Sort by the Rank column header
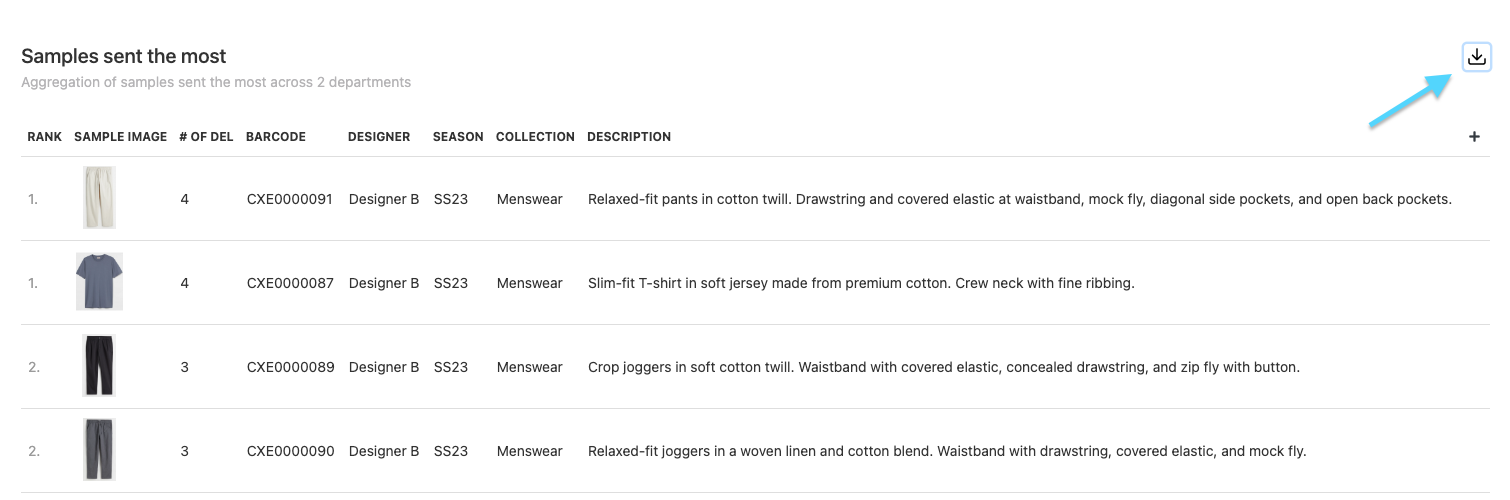1510x500 pixels. (x=44, y=137)
